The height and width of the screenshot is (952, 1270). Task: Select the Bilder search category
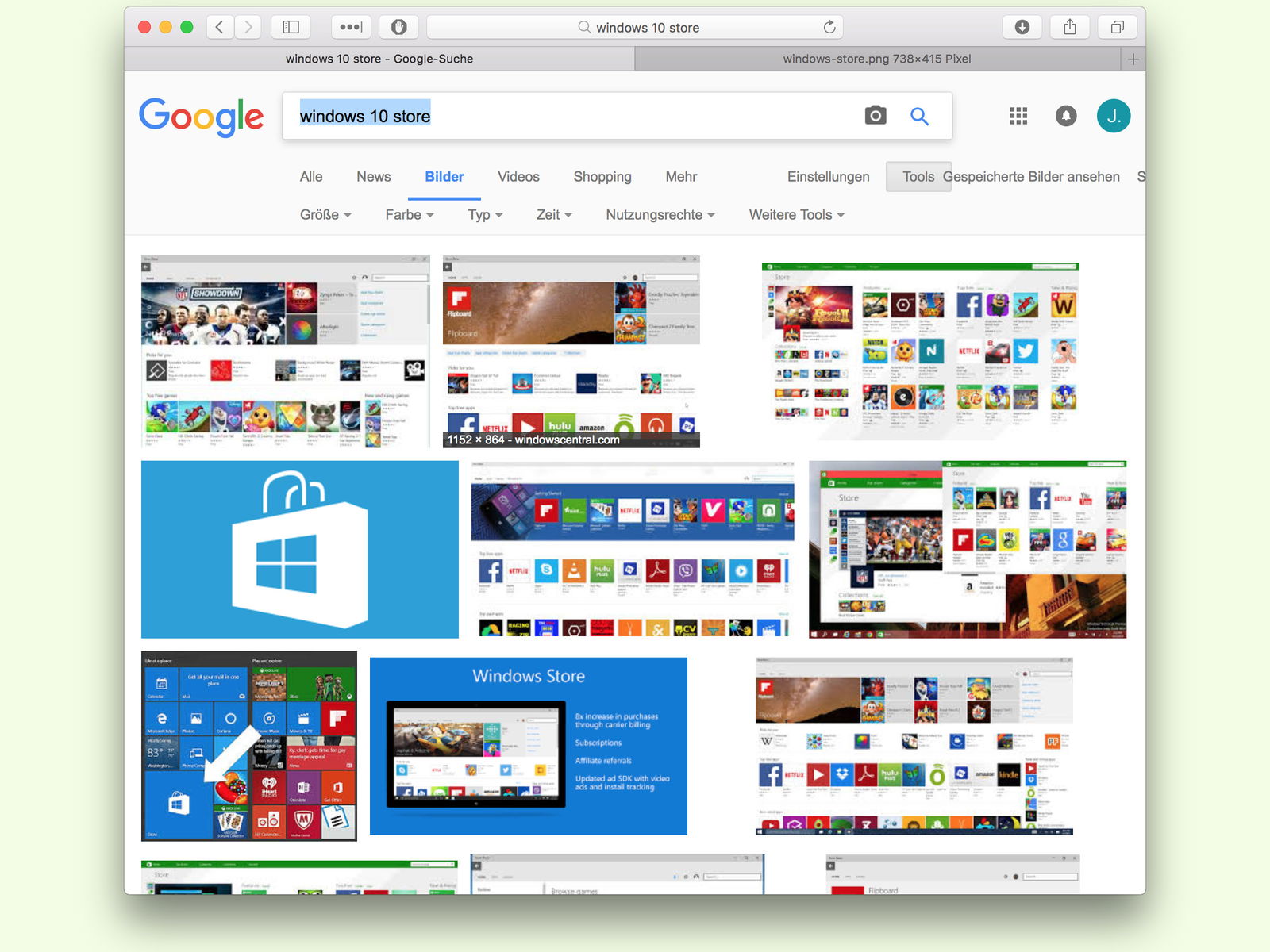(444, 177)
